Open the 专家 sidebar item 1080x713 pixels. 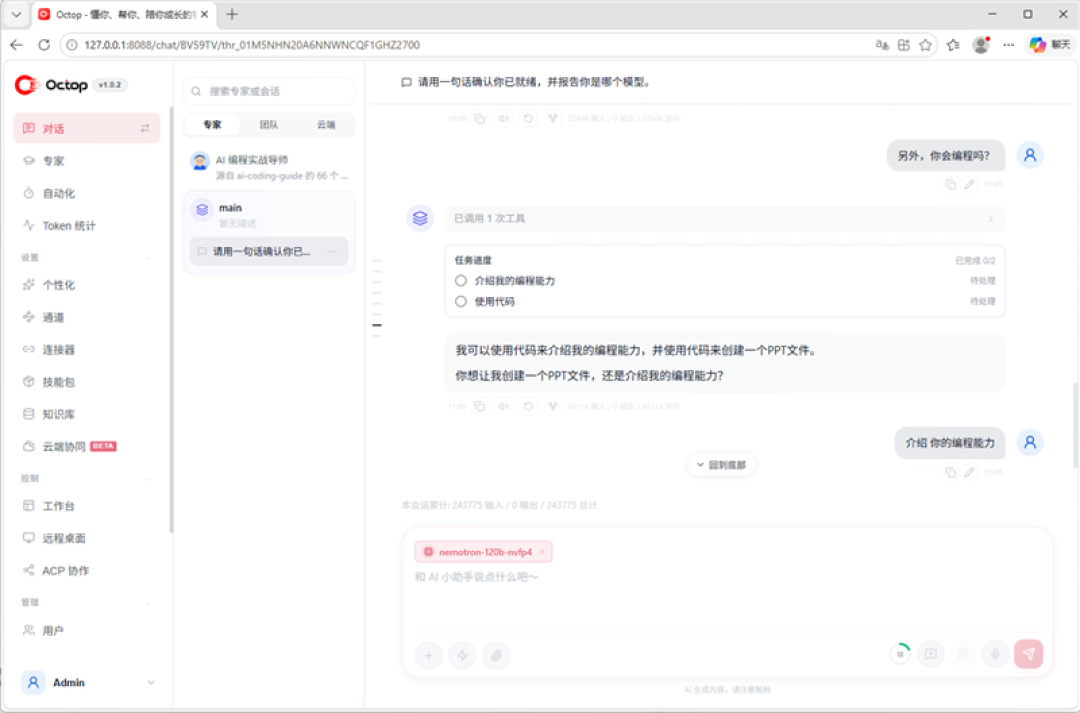coord(87,161)
